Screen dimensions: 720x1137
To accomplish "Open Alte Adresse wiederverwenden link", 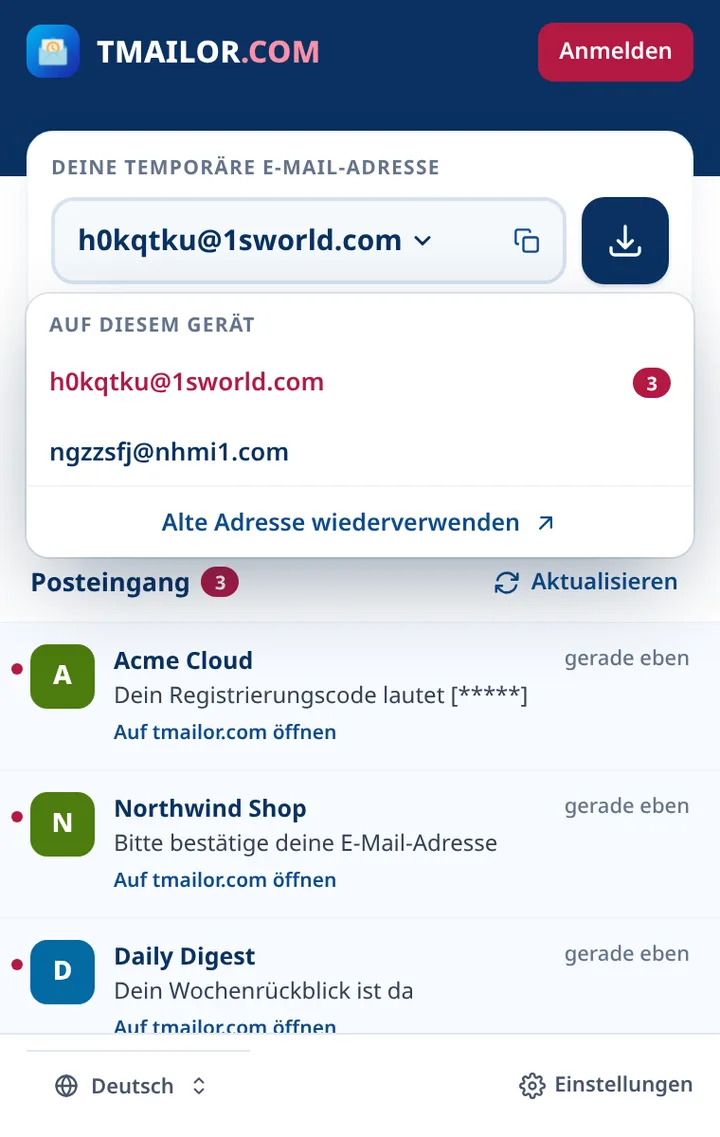I will 357,522.
